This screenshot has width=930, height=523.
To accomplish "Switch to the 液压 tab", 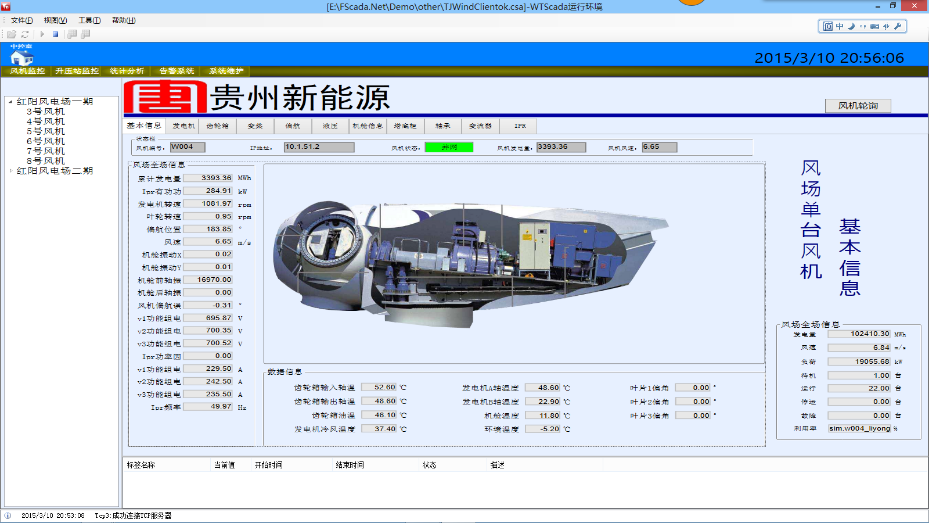I will [x=330, y=126].
